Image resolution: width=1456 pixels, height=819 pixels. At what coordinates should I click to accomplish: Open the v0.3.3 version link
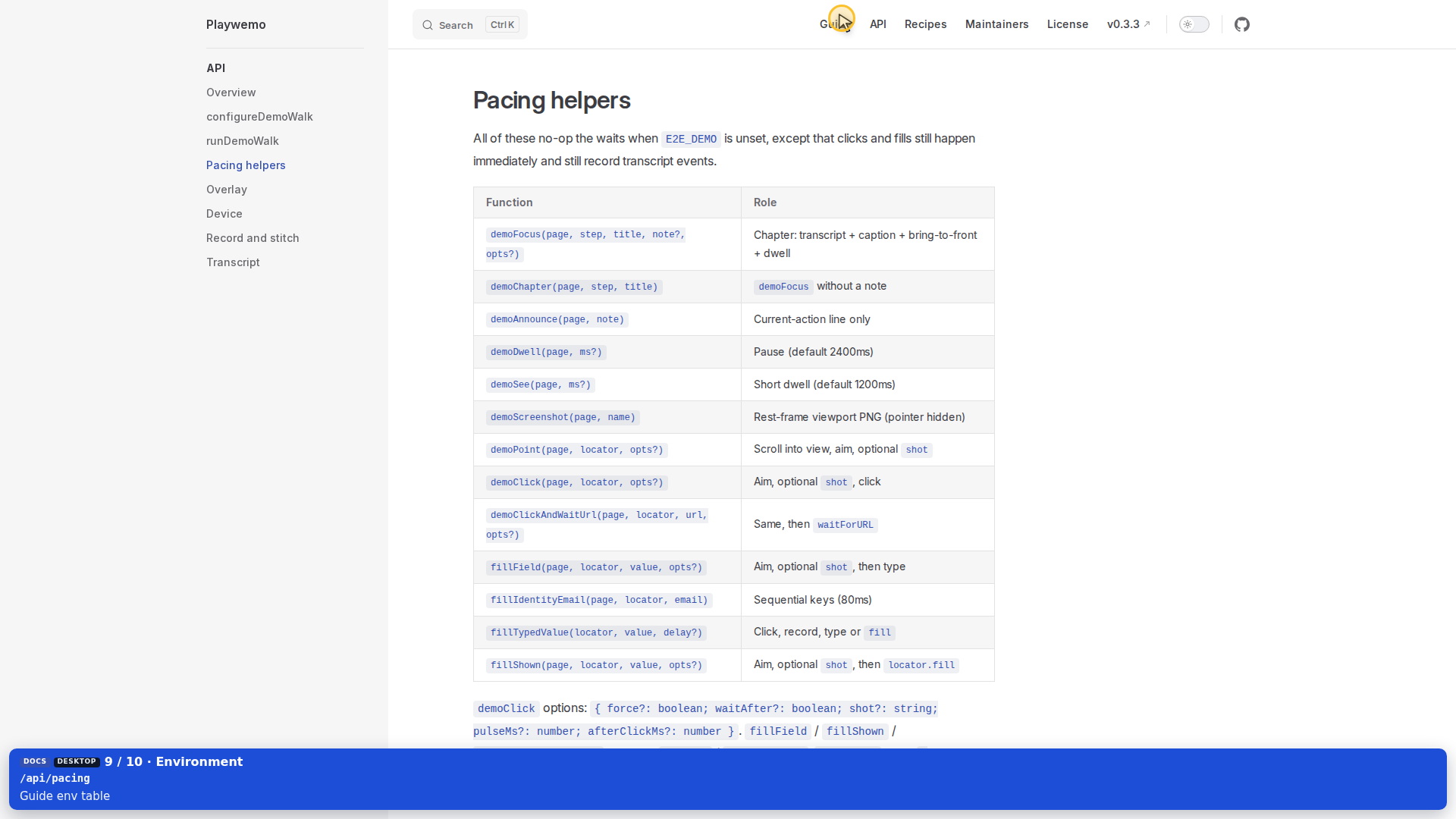[1128, 24]
